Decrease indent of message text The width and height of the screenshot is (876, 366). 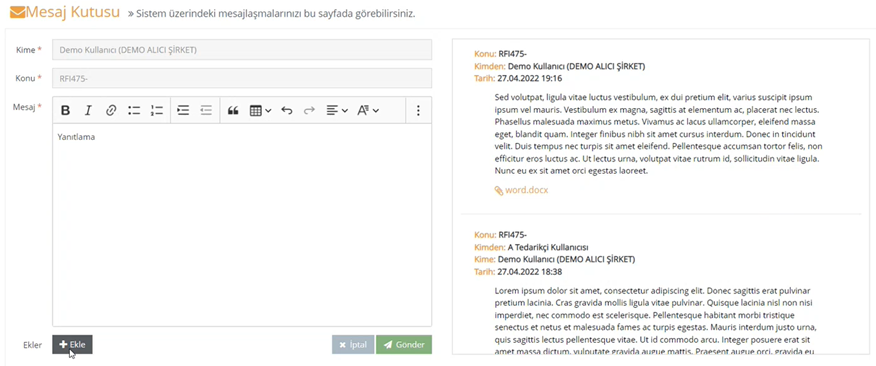pos(206,111)
